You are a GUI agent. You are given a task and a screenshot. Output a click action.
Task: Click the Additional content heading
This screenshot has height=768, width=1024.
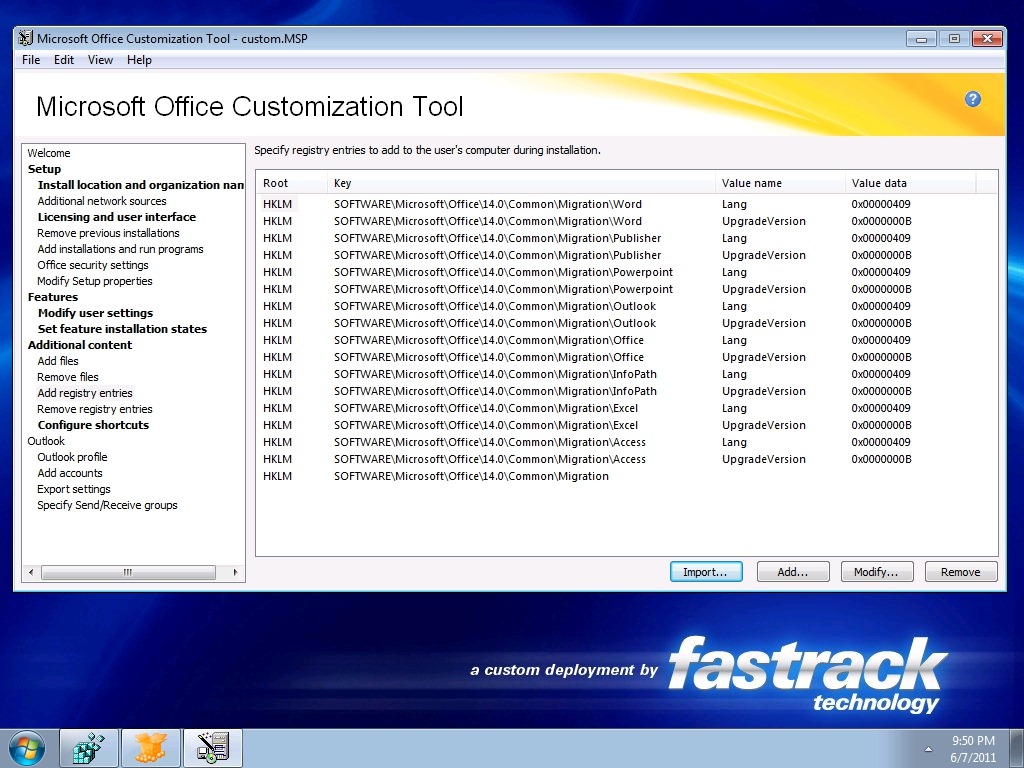[80, 345]
